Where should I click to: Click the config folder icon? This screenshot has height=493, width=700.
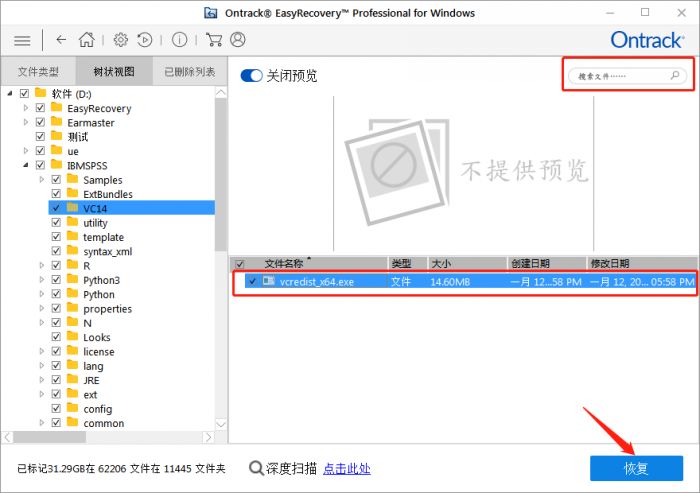point(72,408)
